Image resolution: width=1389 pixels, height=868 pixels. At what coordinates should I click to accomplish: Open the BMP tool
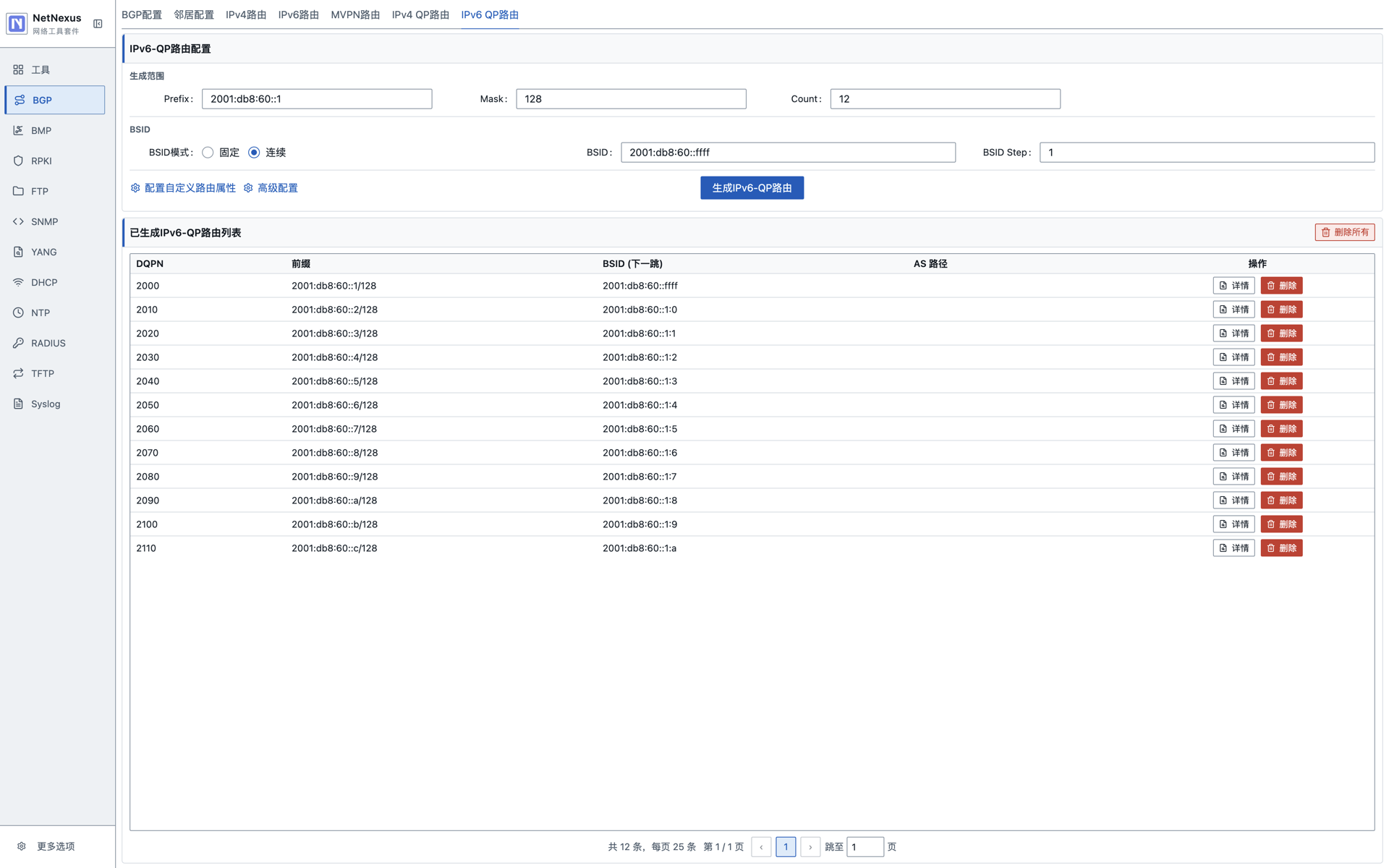pyautogui.click(x=55, y=130)
